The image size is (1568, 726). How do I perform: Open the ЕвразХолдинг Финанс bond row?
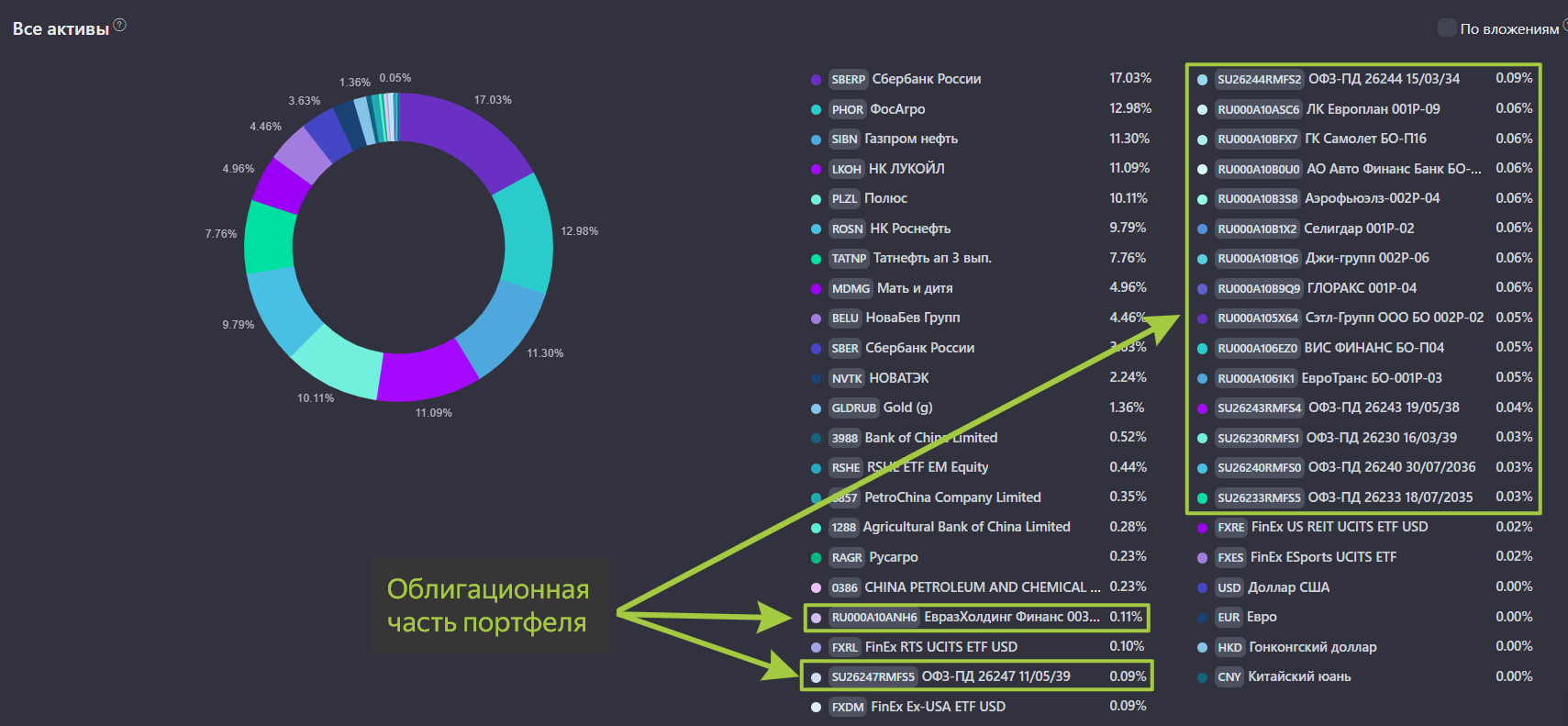(977, 618)
